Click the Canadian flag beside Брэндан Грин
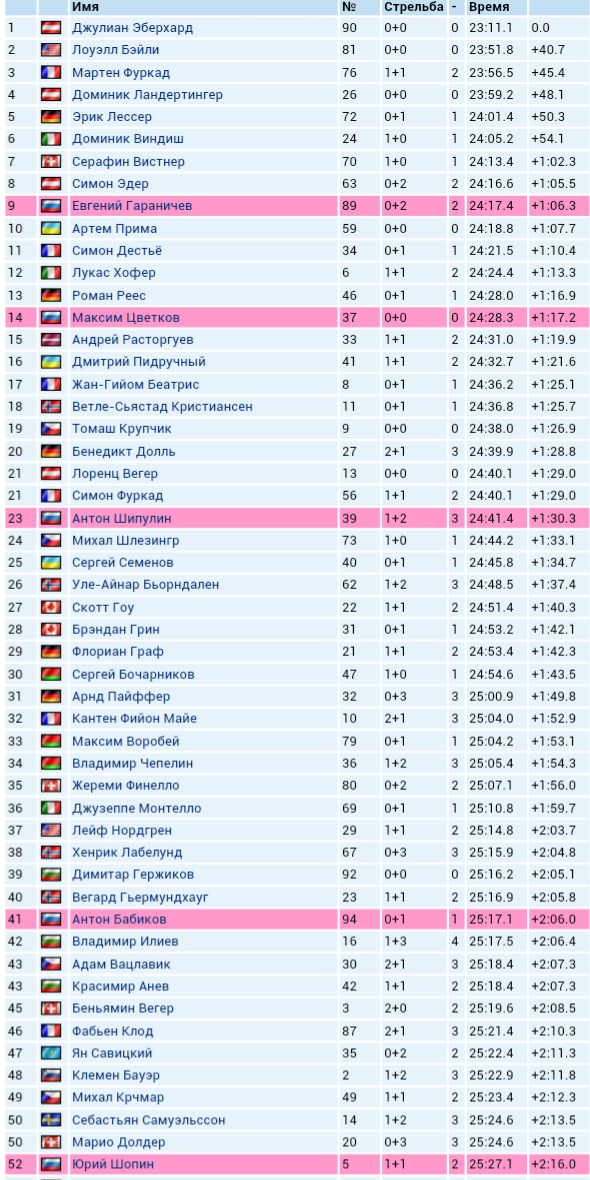Screen dimensions: 590x1180 pyautogui.click(x=51, y=630)
